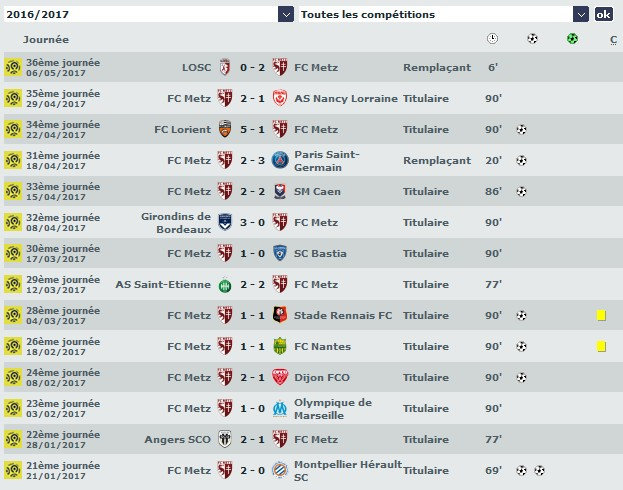623x490 pixels.
Task: Click the FC Lorient crest icon
Action: tap(224, 129)
